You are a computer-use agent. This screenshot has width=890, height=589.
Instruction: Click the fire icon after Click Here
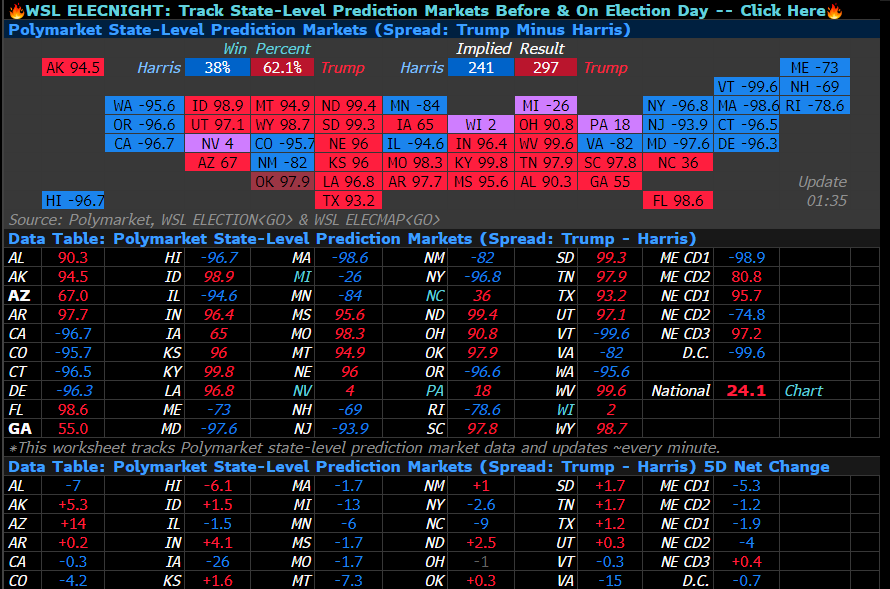click(x=834, y=11)
